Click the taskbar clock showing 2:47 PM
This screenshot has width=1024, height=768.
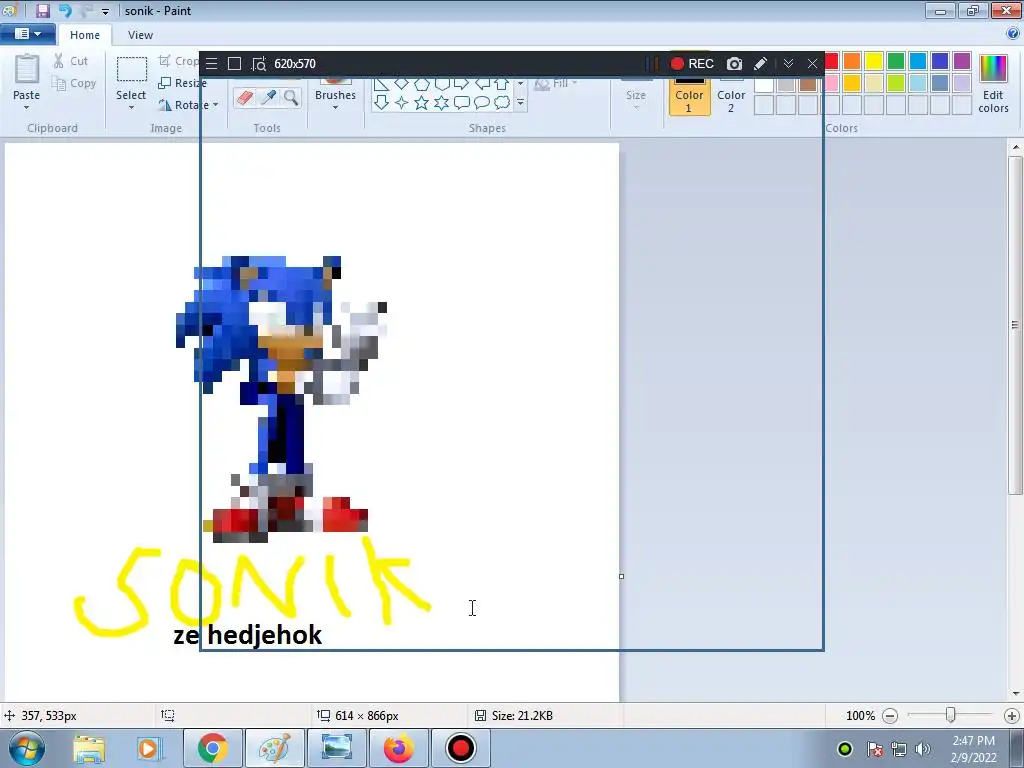point(974,748)
